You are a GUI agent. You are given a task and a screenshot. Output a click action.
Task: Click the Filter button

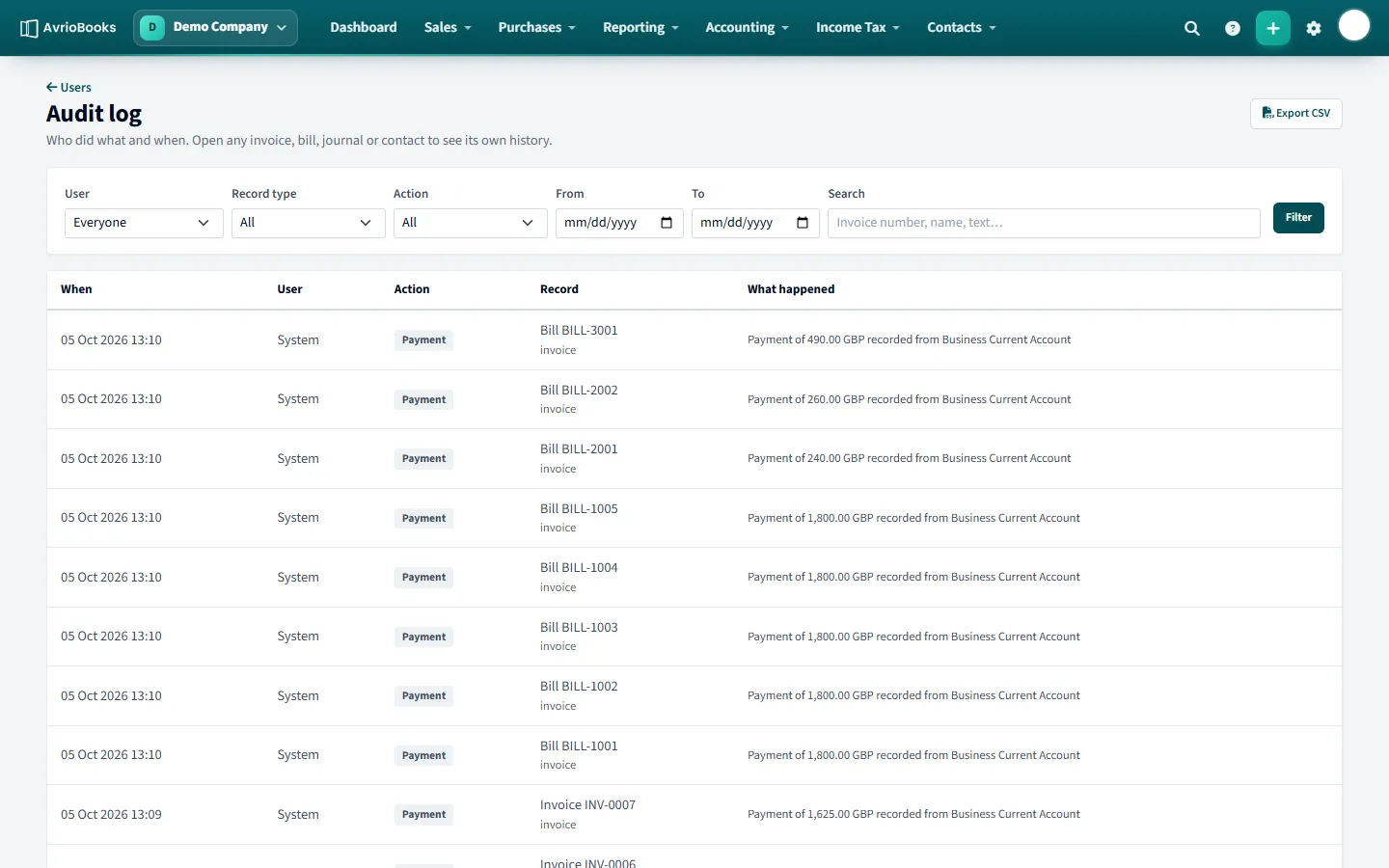click(1298, 218)
